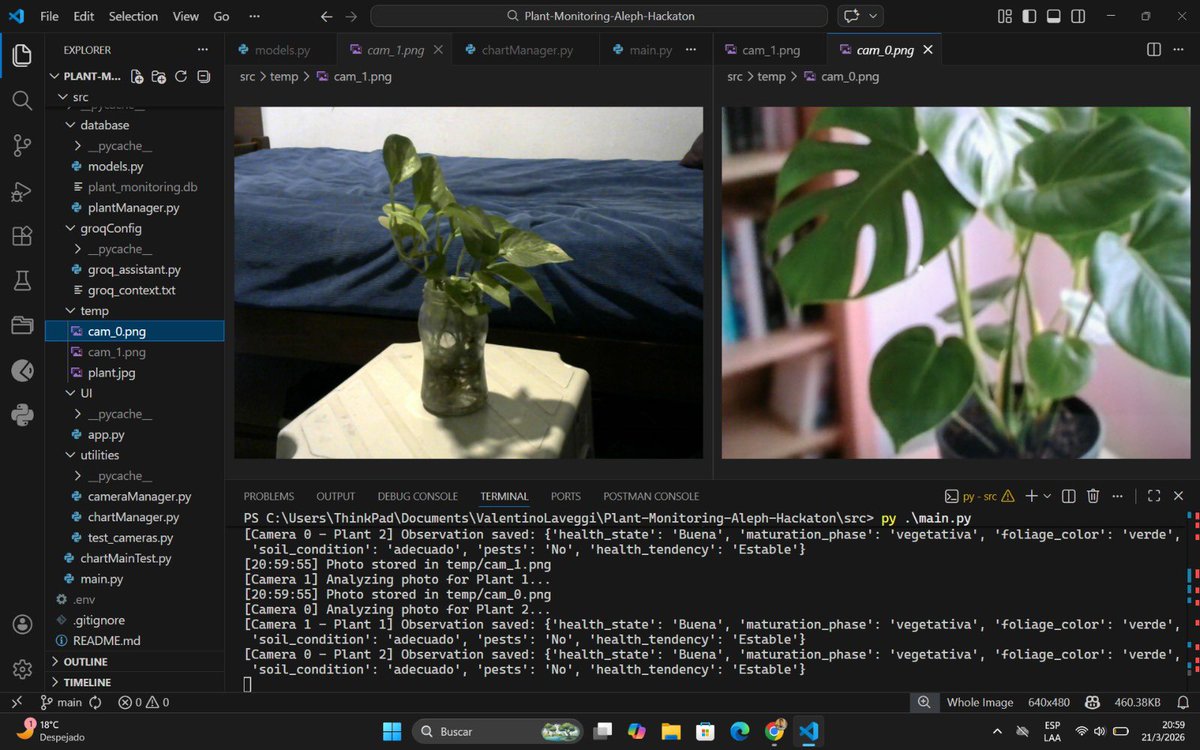
Task: Create a new file in the explorer
Action: 137,76
